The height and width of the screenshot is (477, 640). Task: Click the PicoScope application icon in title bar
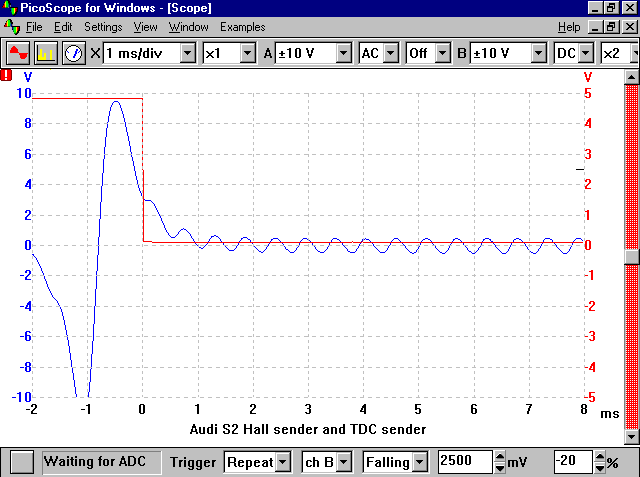[x=10, y=8]
